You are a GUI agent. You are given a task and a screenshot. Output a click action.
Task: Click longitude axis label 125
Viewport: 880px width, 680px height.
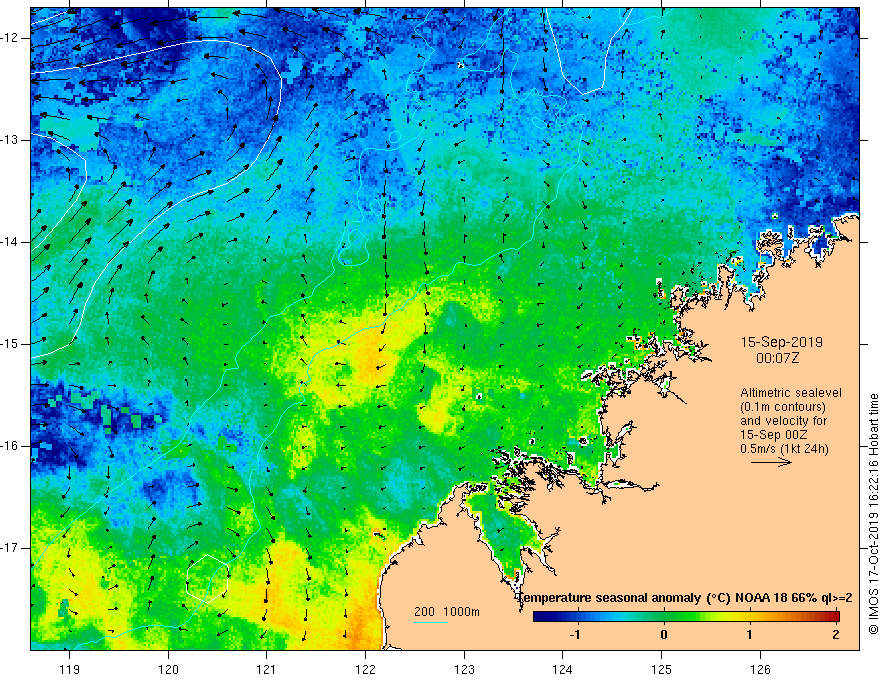click(x=662, y=669)
